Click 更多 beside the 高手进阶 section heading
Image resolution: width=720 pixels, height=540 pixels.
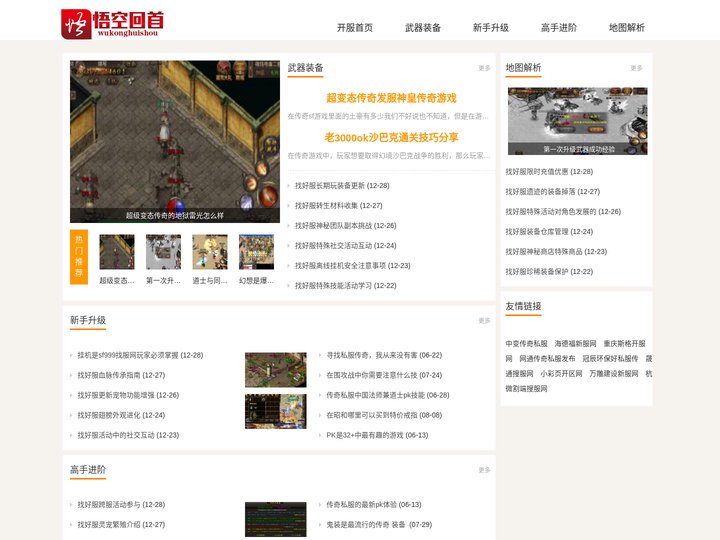pos(484,470)
